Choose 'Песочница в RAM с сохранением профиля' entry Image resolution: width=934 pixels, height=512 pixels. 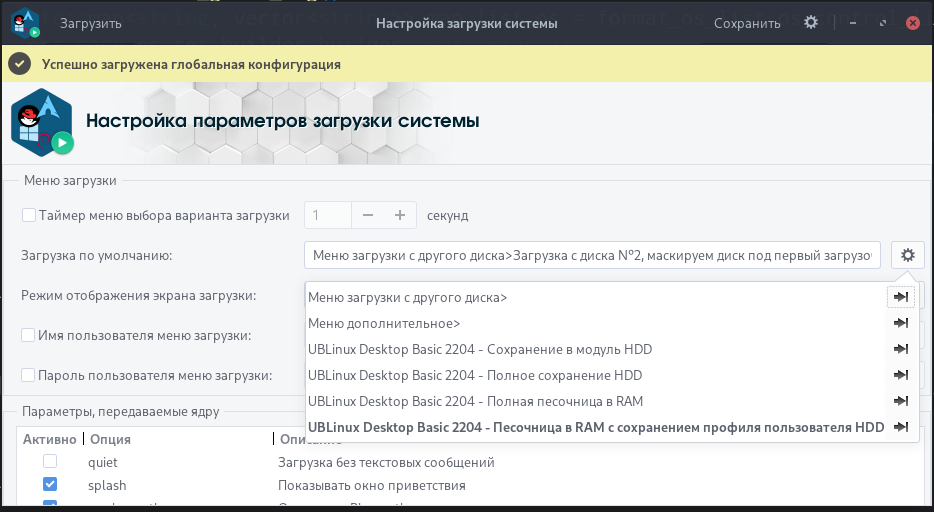[x=596, y=427]
